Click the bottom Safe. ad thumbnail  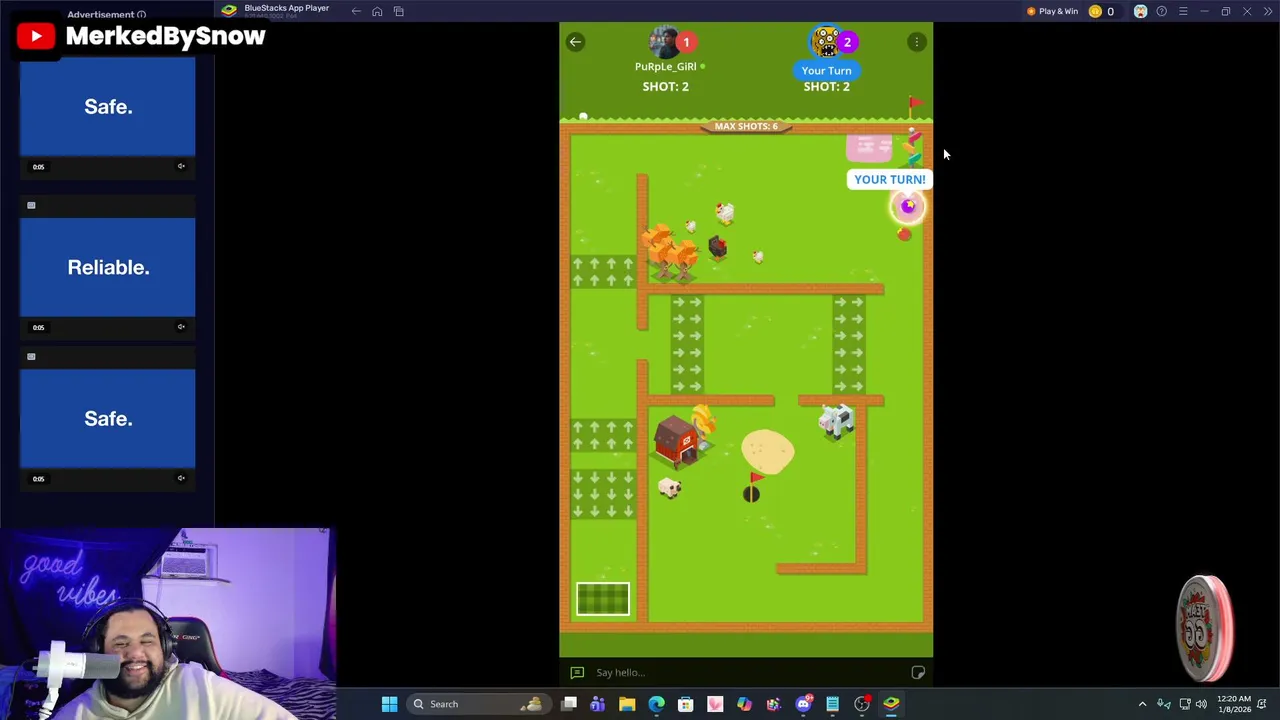click(108, 418)
